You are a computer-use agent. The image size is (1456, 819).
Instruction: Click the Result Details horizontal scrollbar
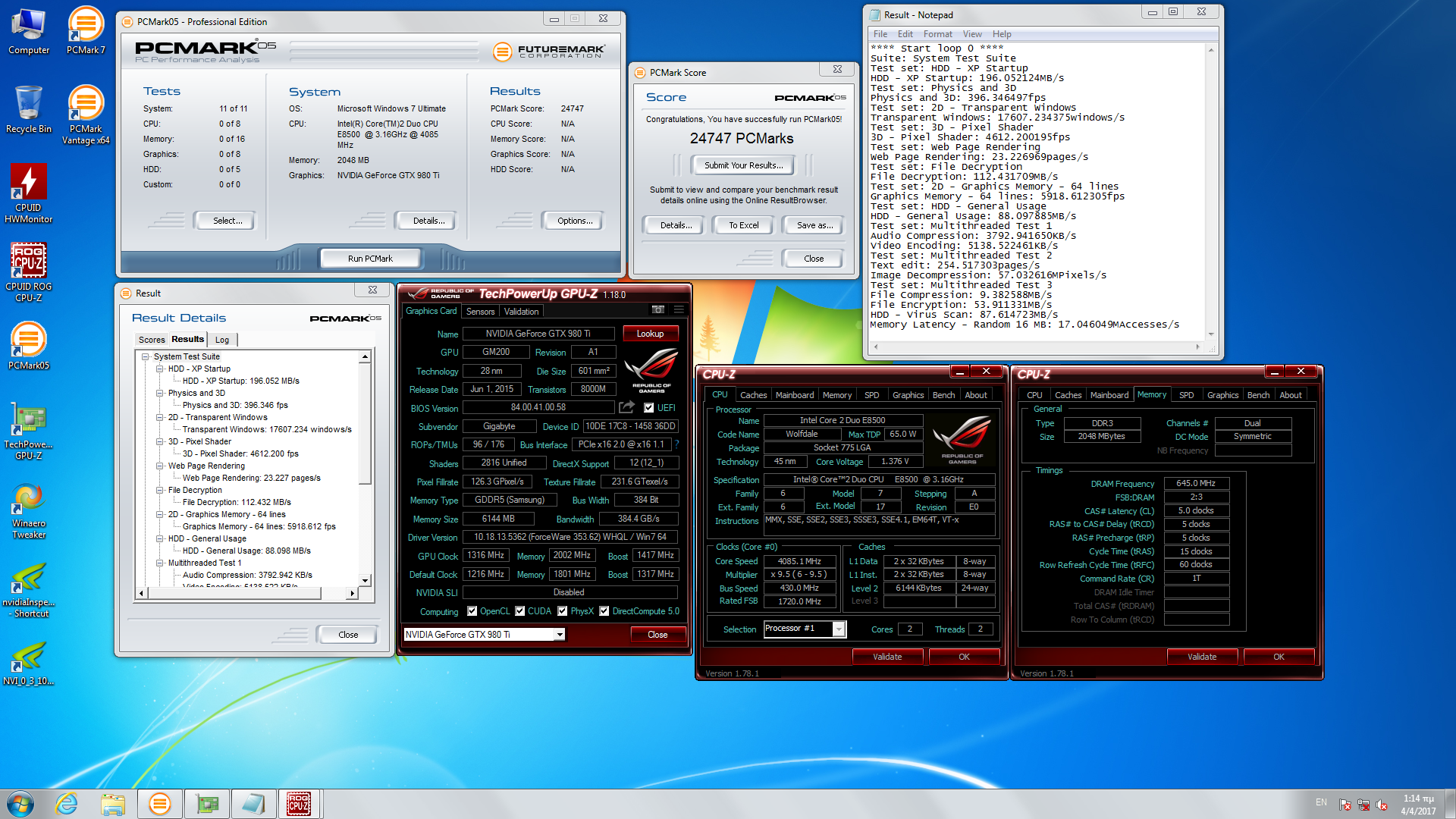click(x=246, y=593)
